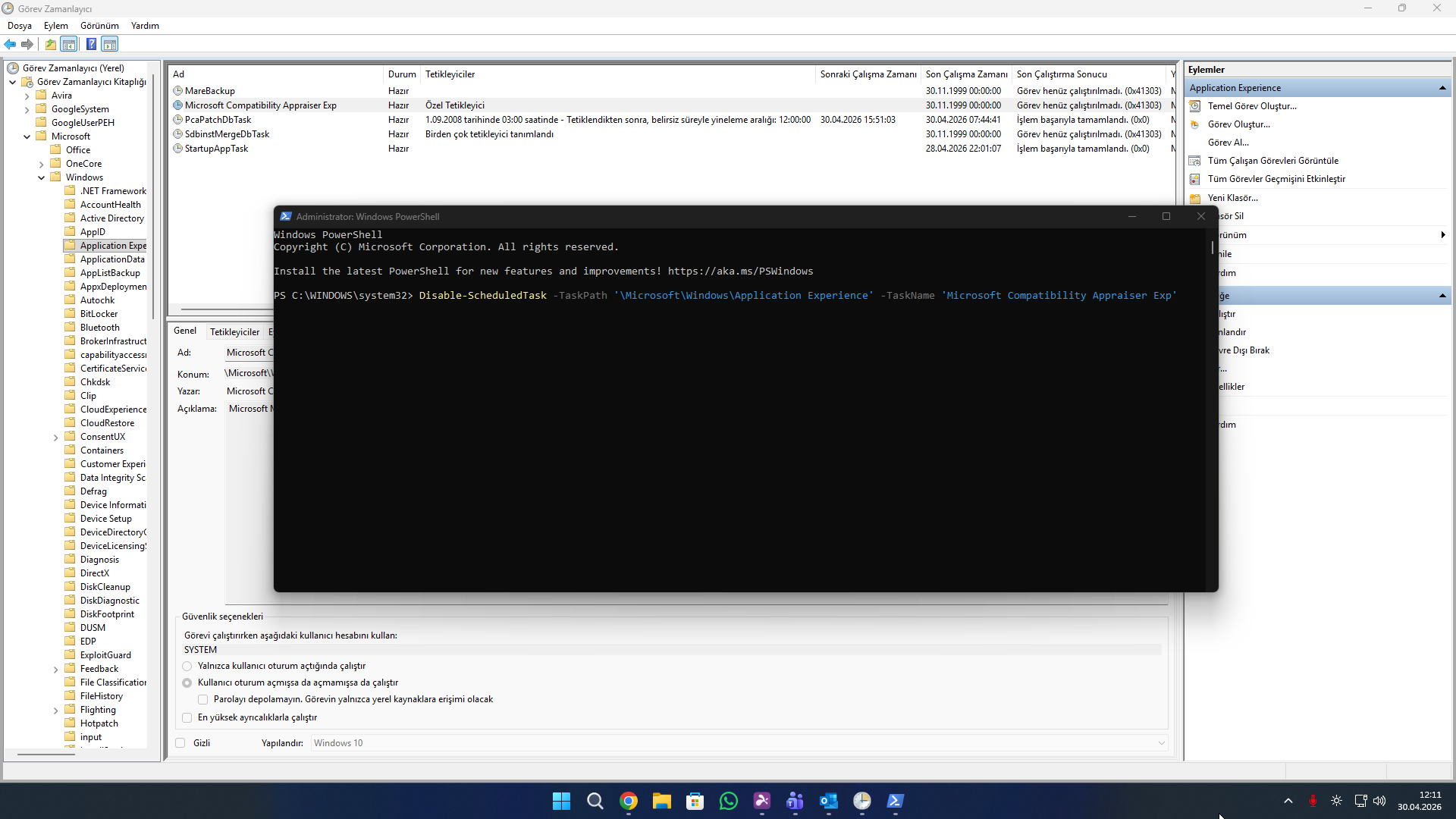Click 'Görev Oluştur...' action link

click(x=1238, y=124)
